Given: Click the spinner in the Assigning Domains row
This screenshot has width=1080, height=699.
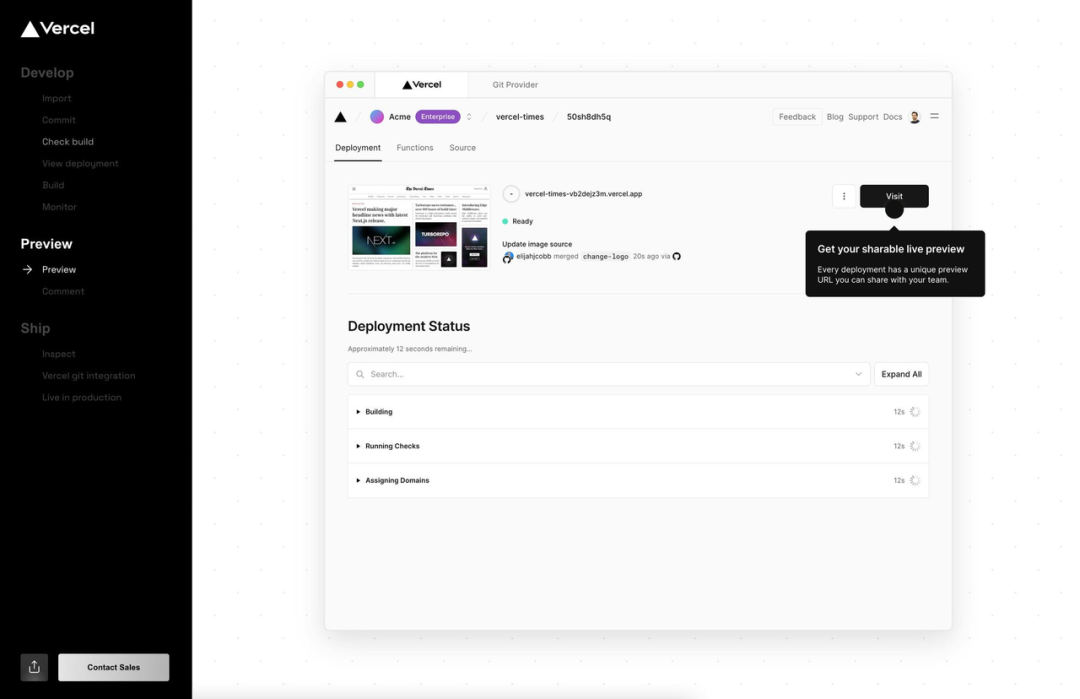Looking at the screenshot, I should pyautogui.click(x=915, y=481).
